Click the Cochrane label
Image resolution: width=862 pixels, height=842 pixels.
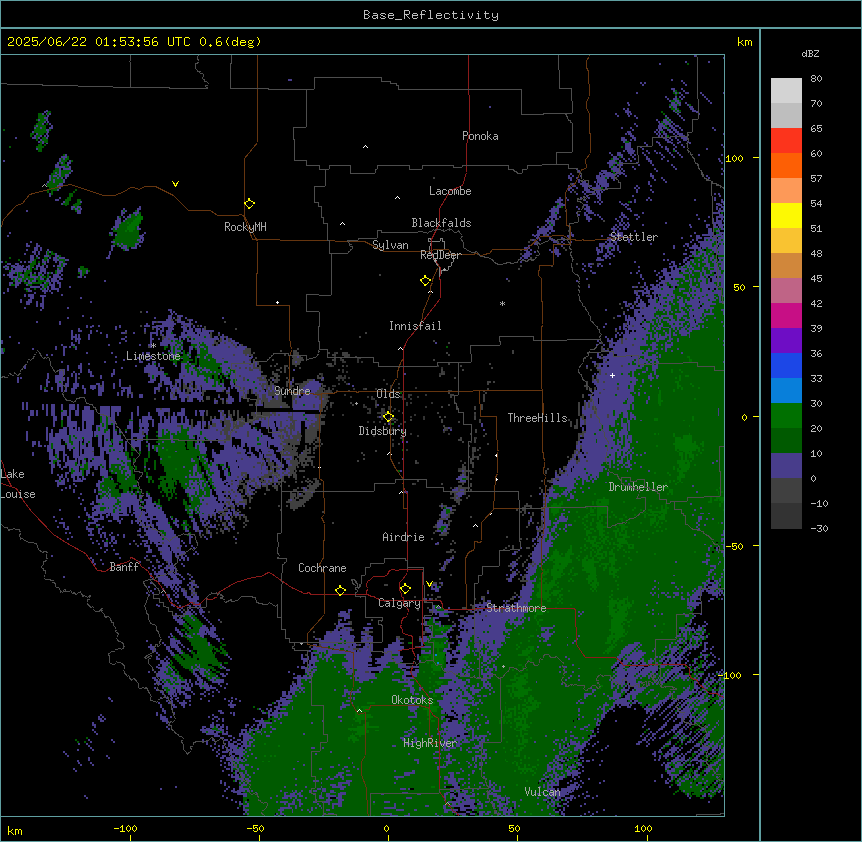click(x=322, y=568)
